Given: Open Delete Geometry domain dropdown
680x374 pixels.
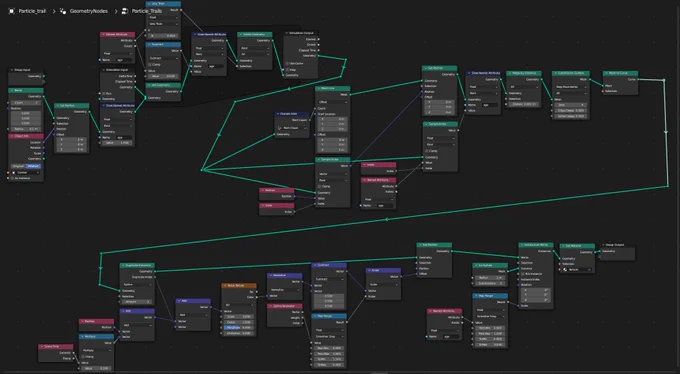Looking at the screenshot, I should coord(255,49).
